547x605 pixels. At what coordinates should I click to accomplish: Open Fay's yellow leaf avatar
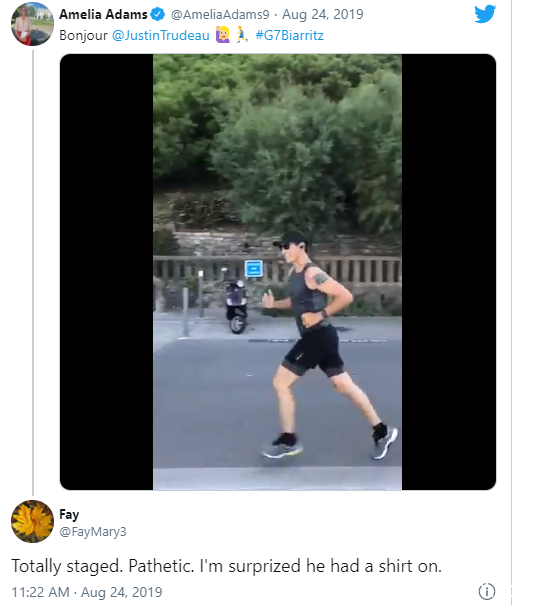click(x=32, y=521)
